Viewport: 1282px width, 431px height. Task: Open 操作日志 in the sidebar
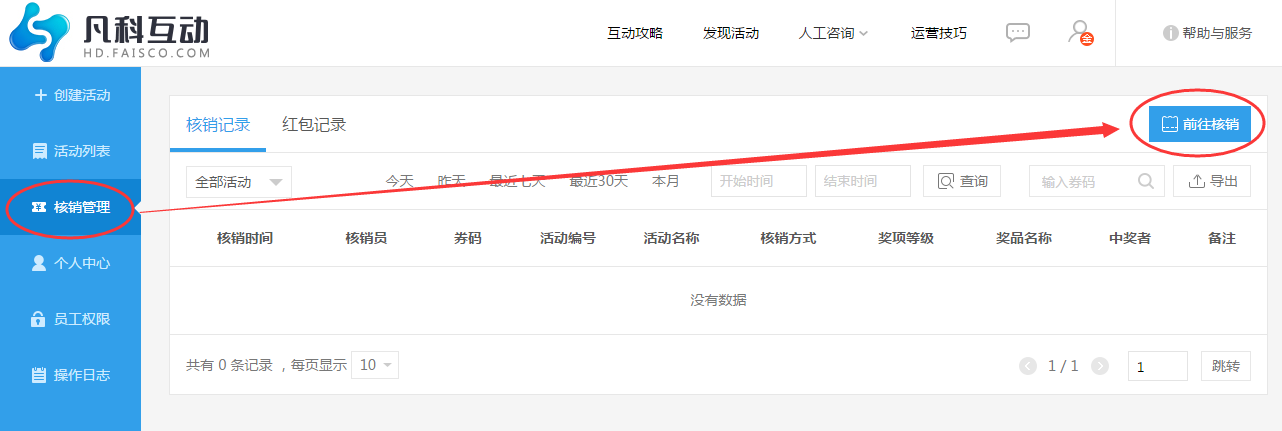tap(71, 375)
